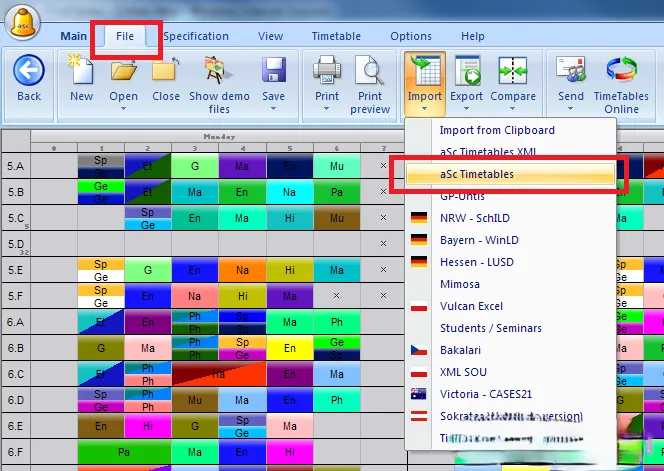Choose Vulcan Excel import
Screen dimensions: 664x471
point(510,306)
